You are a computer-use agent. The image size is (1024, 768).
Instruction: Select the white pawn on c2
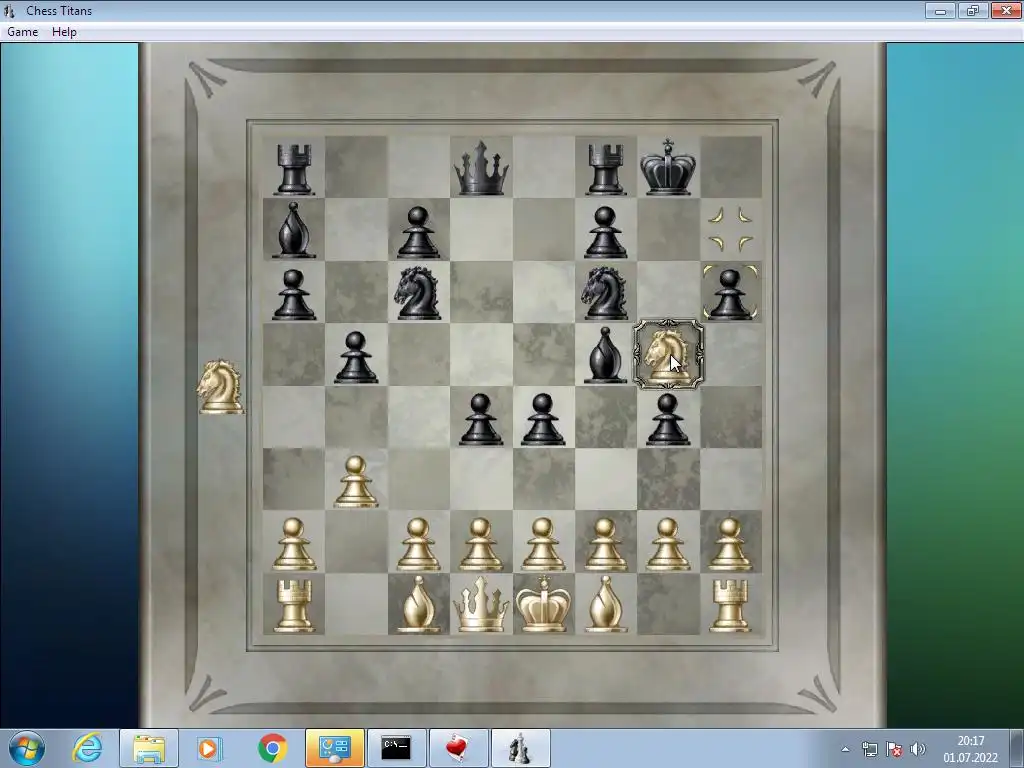[418, 544]
